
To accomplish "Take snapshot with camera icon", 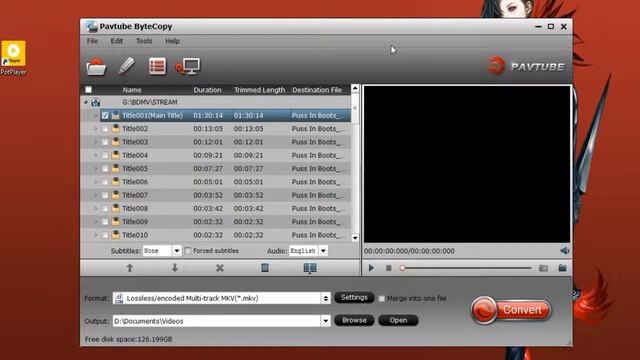I will click(543, 268).
